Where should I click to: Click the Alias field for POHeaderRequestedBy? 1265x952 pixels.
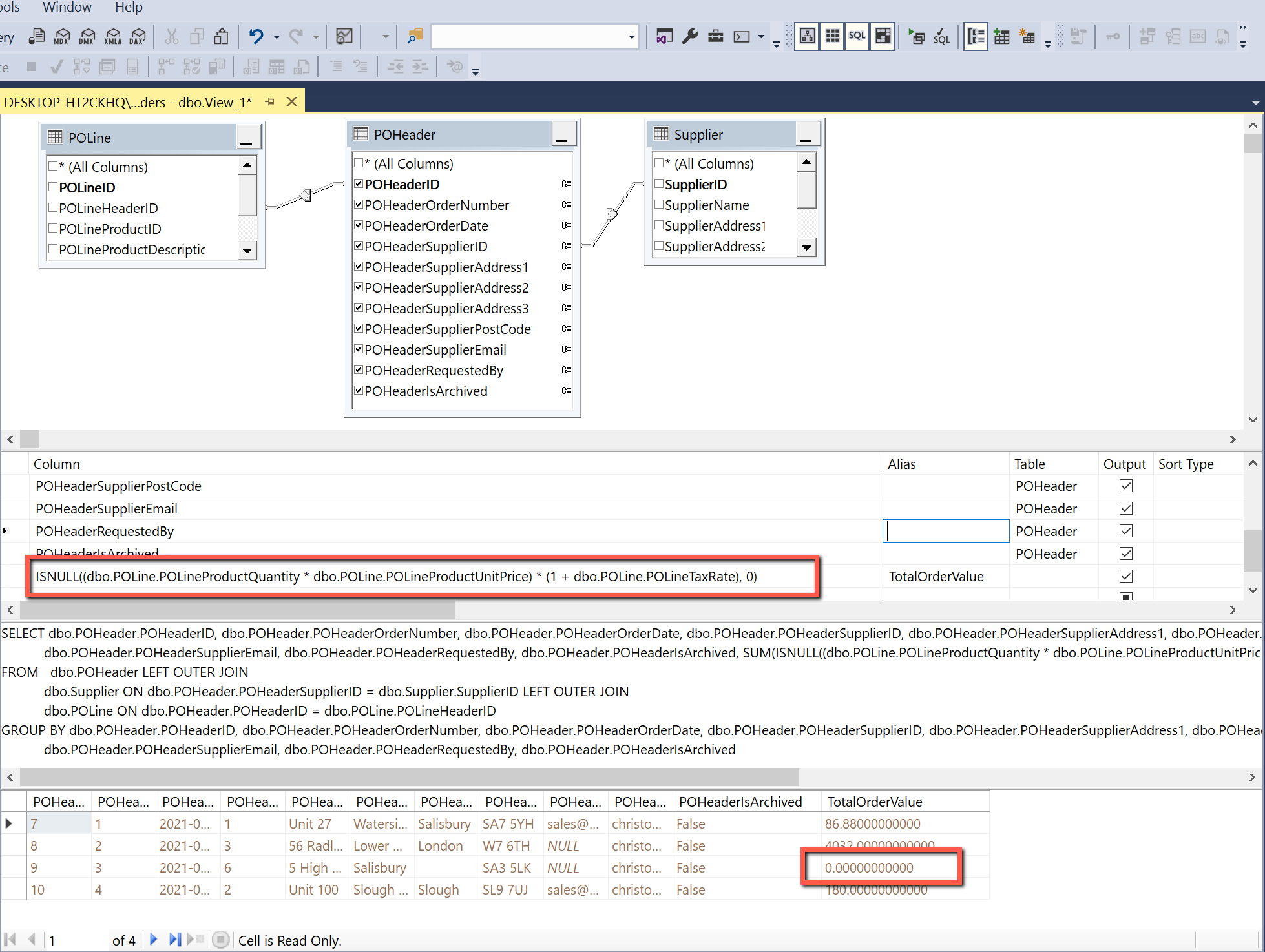point(945,531)
